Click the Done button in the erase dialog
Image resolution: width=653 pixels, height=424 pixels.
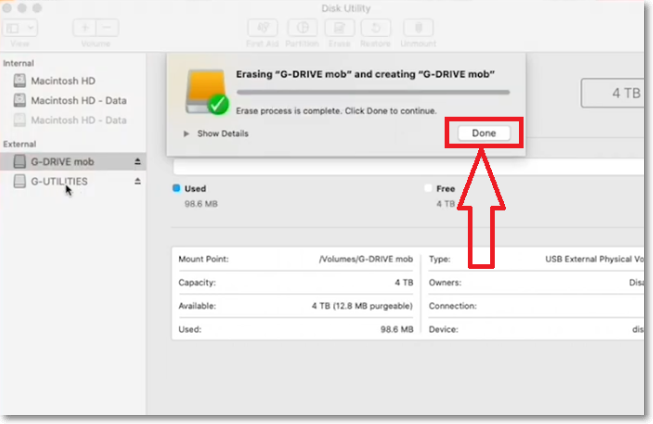(484, 133)
